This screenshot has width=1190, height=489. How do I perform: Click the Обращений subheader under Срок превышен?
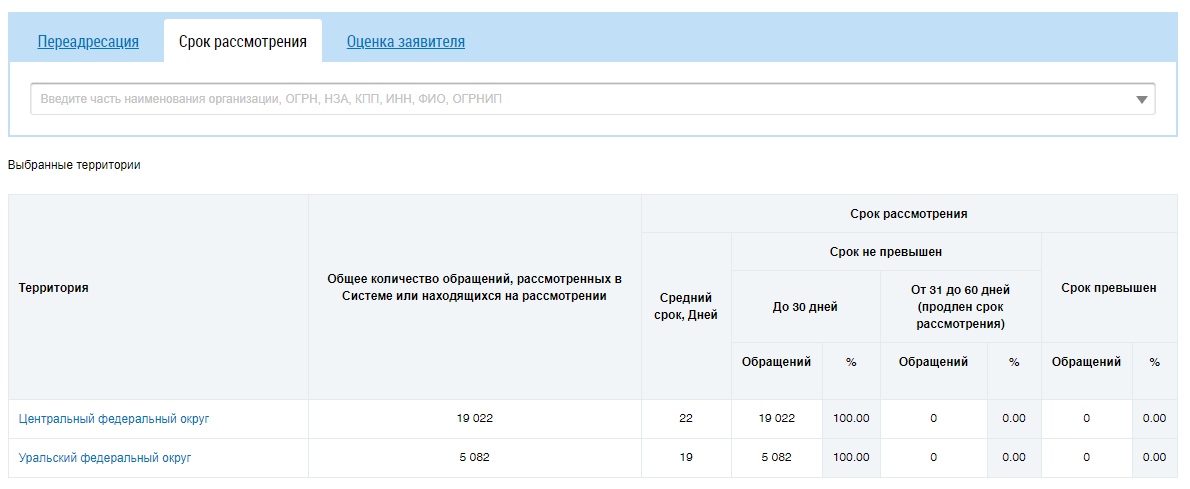coord(1086,362)
